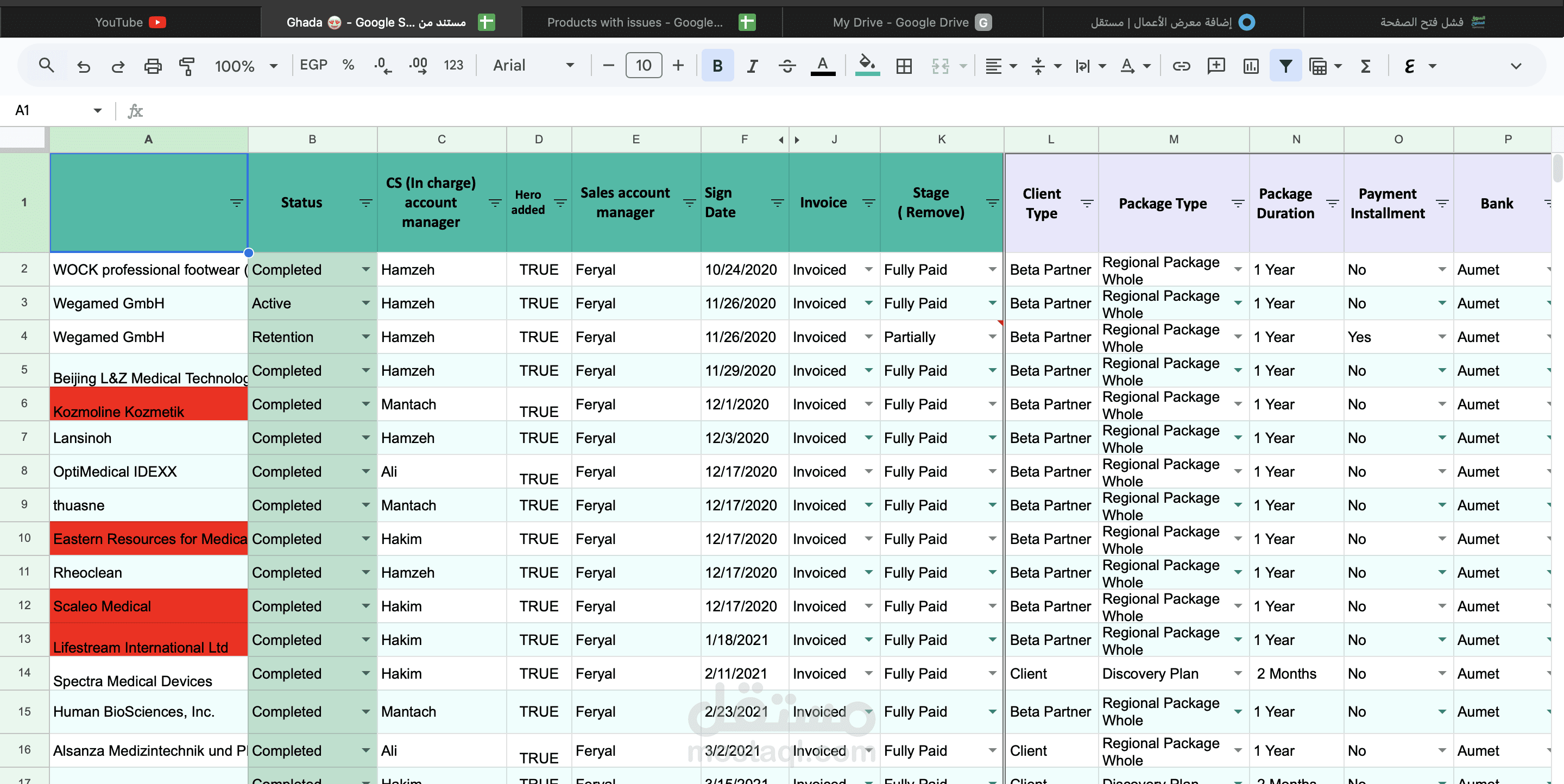Click the Undo arrow icon

84,66
